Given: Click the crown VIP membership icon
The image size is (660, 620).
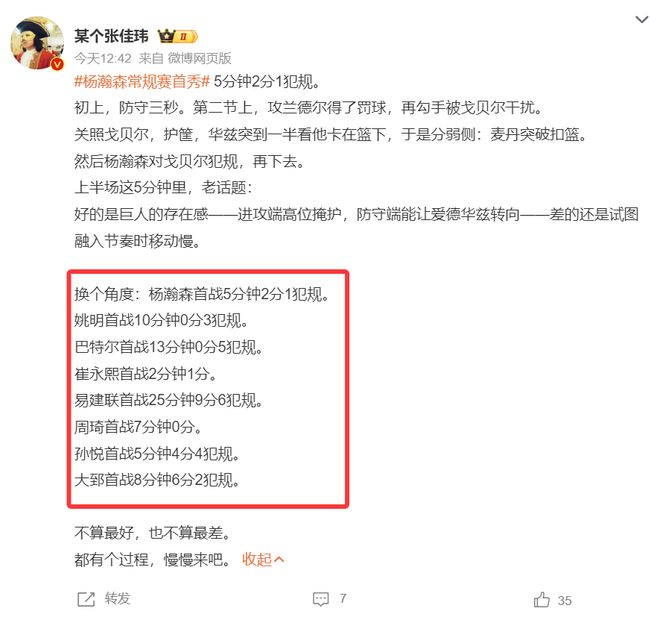Looking at the screenshot, I should coord(166,36).
